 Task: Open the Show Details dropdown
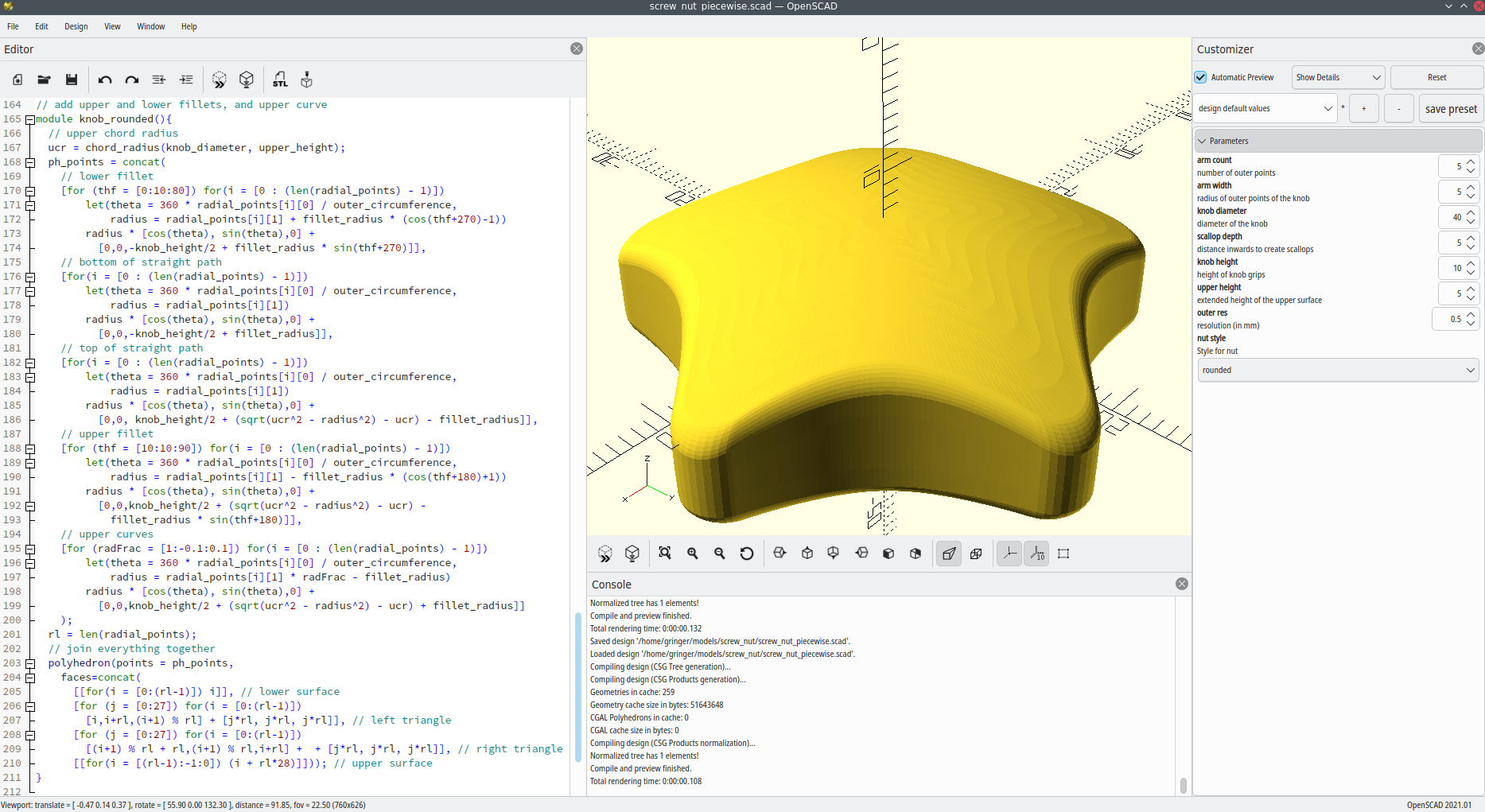(1338, 77)
